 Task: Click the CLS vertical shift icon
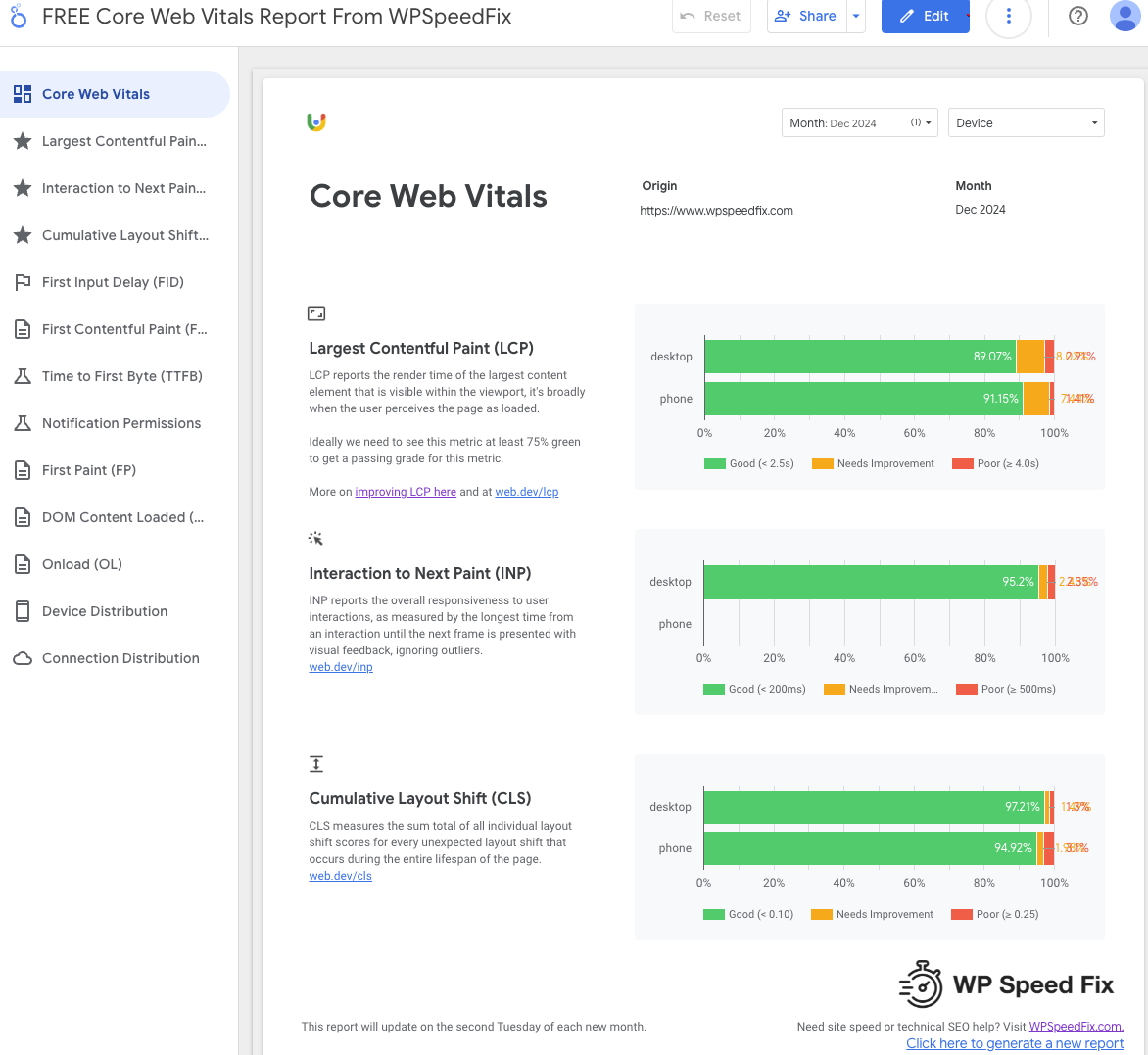pos(316,764)
